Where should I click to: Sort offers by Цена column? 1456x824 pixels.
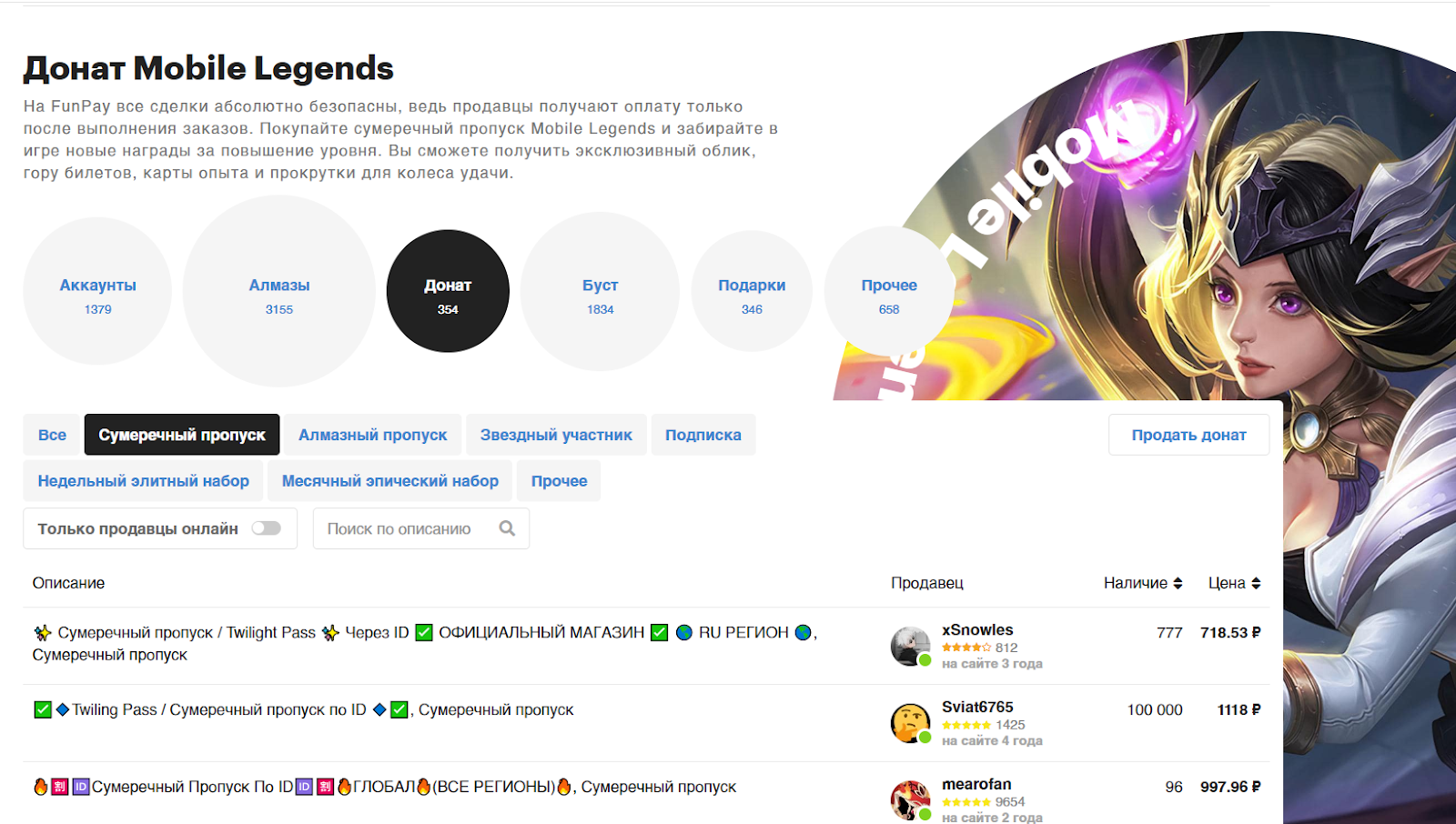point(1234,583)
